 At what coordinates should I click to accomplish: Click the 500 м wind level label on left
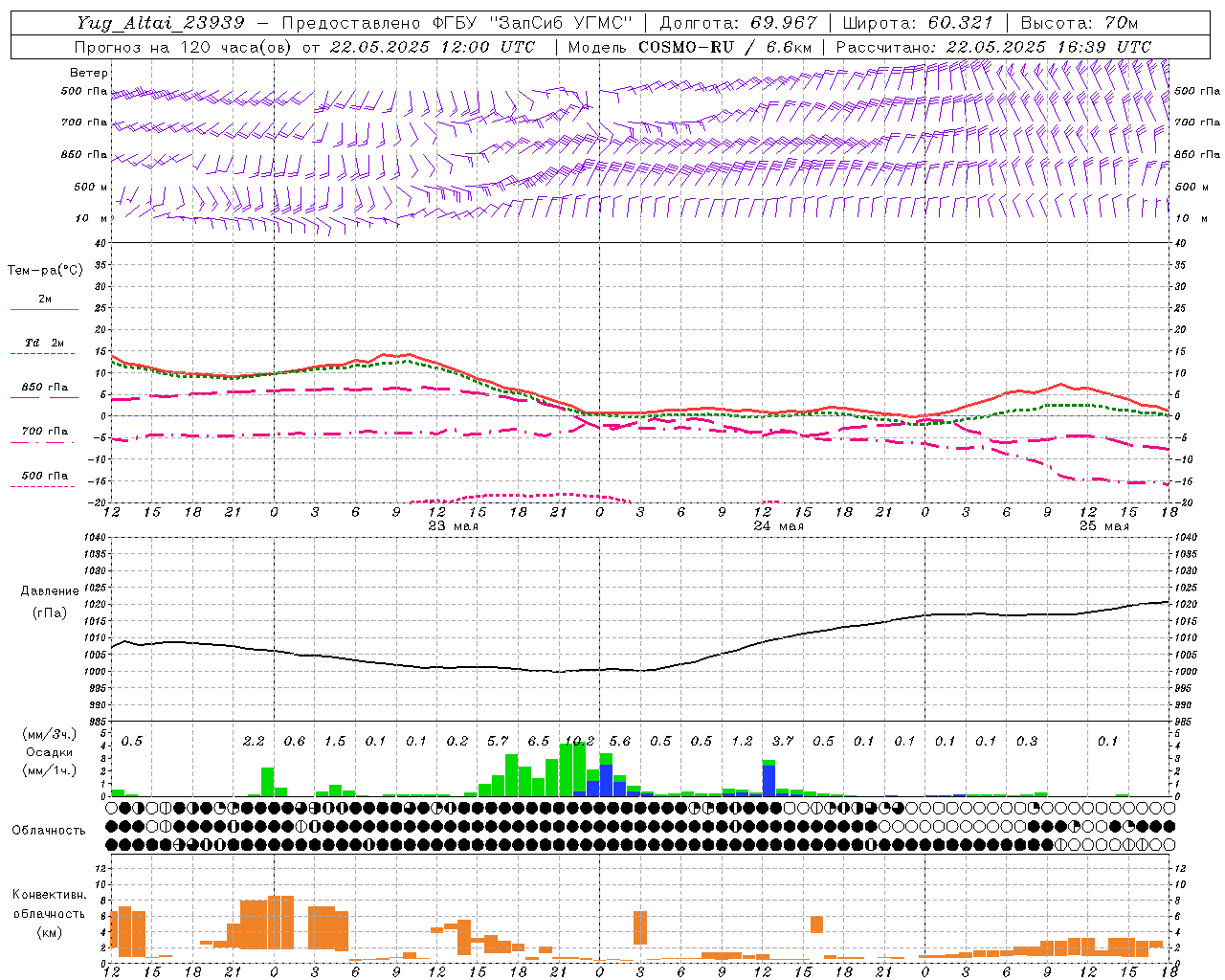(91, 187)
